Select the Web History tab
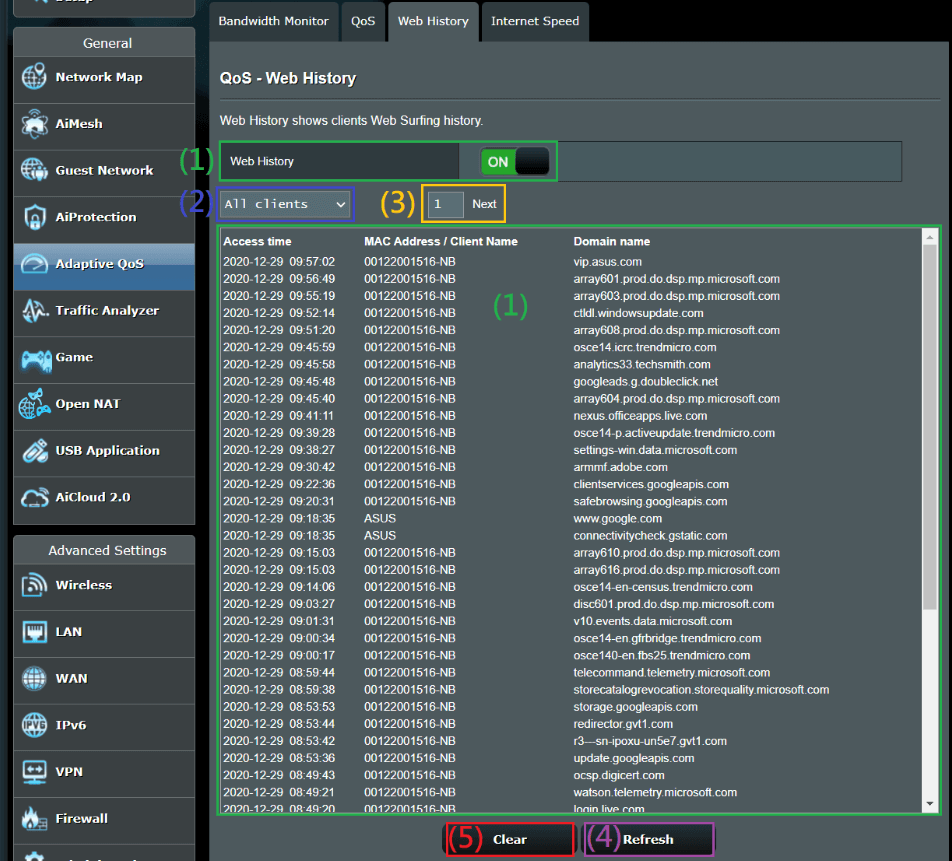 coord(433,21)
